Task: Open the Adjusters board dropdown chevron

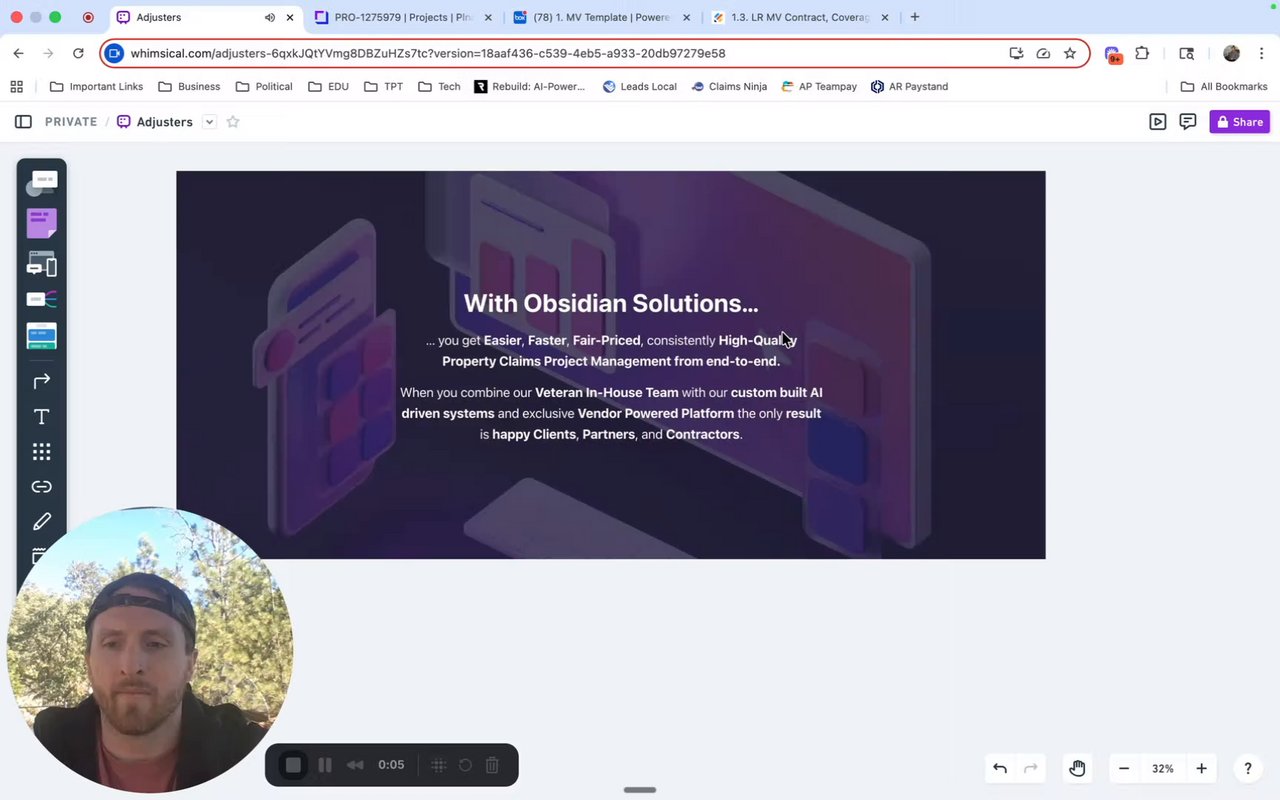Action: 209,122
